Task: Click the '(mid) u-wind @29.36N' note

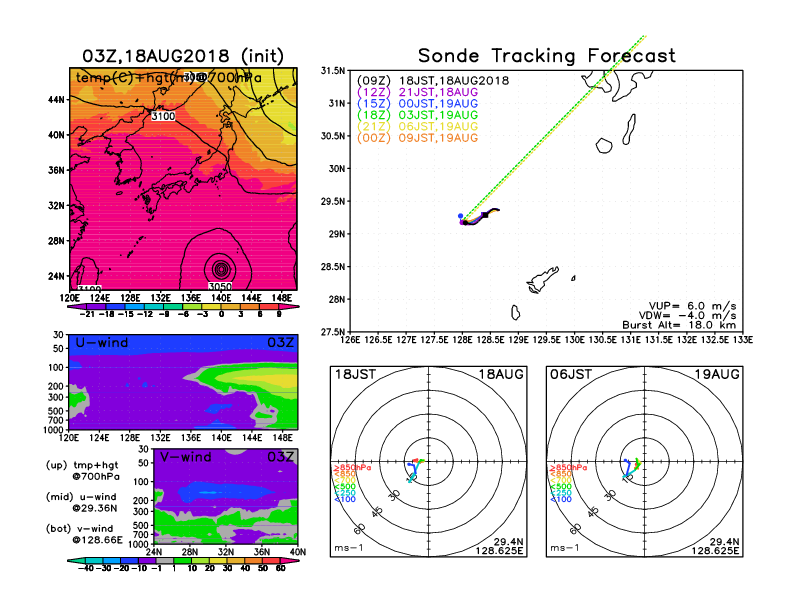Action: [81, 502]
